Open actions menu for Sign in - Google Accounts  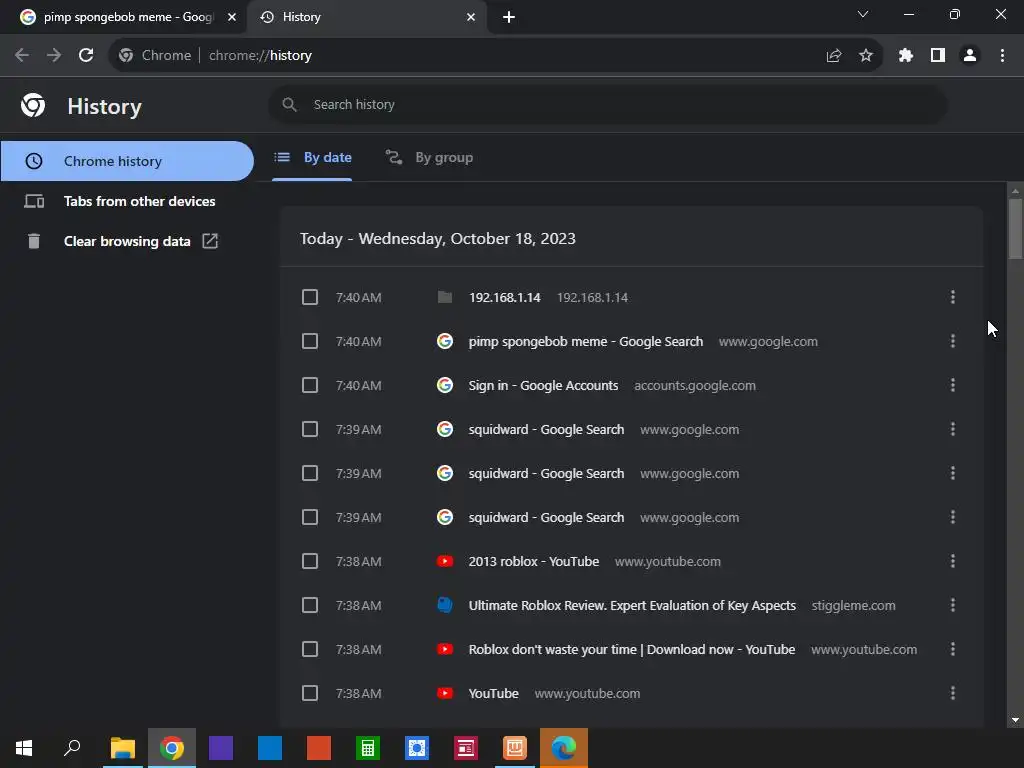click(x=953, y=385)
